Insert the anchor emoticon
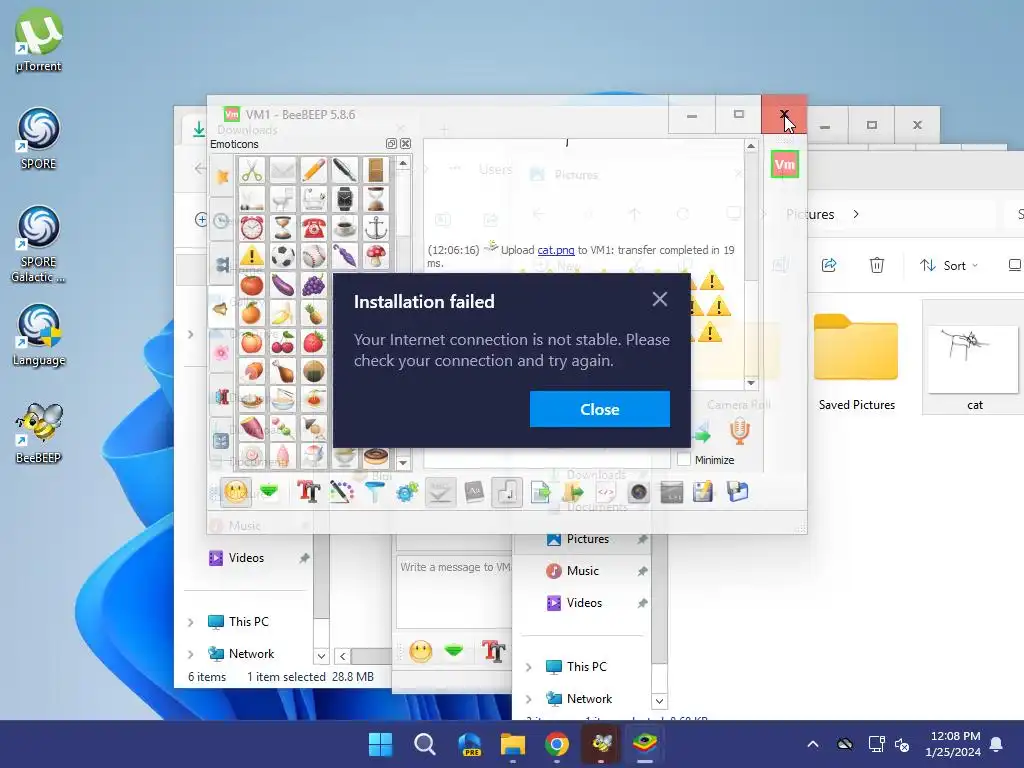 click(376, 227)
